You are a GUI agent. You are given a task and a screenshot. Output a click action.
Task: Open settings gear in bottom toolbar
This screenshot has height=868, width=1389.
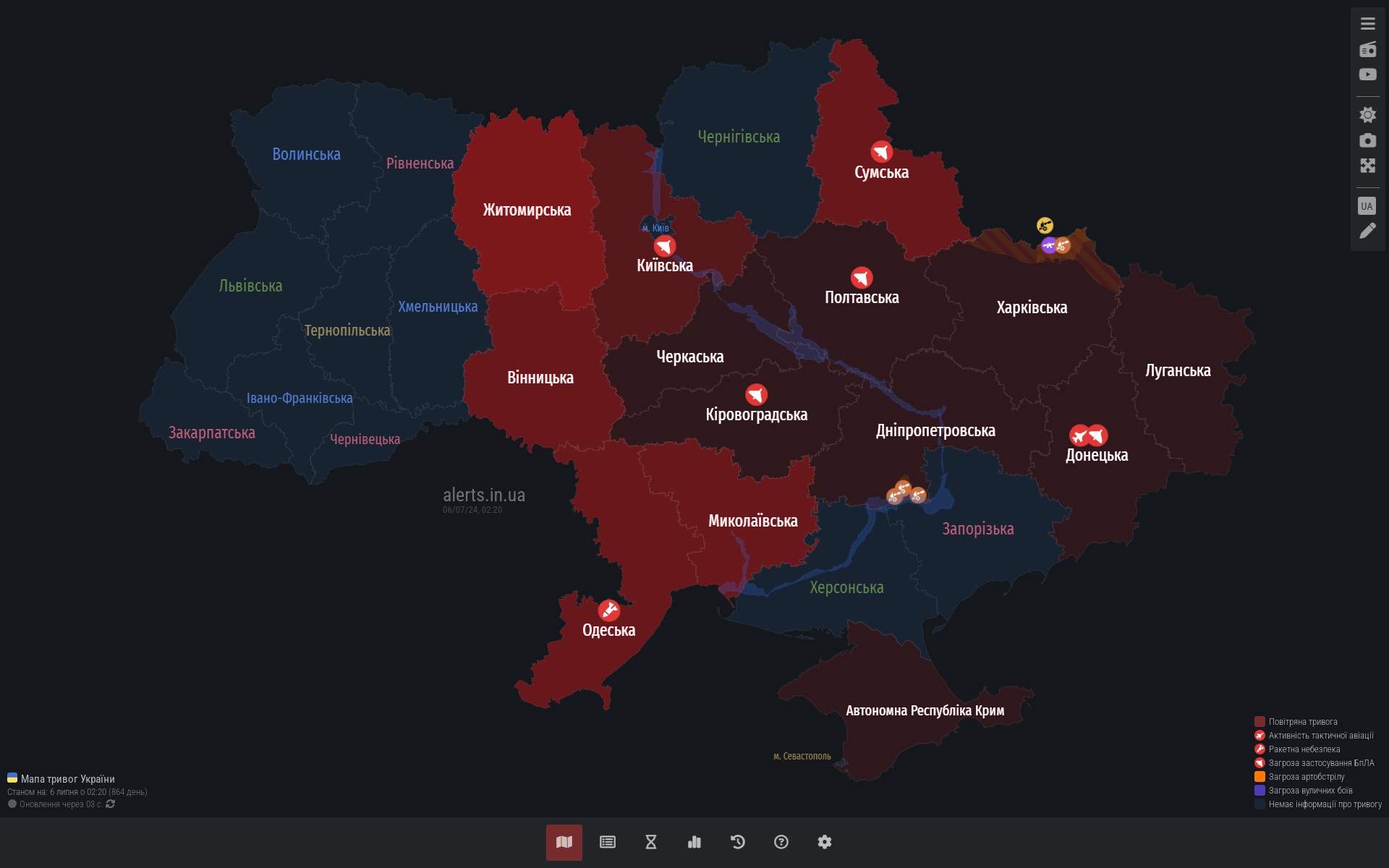(x=825, y=842)
